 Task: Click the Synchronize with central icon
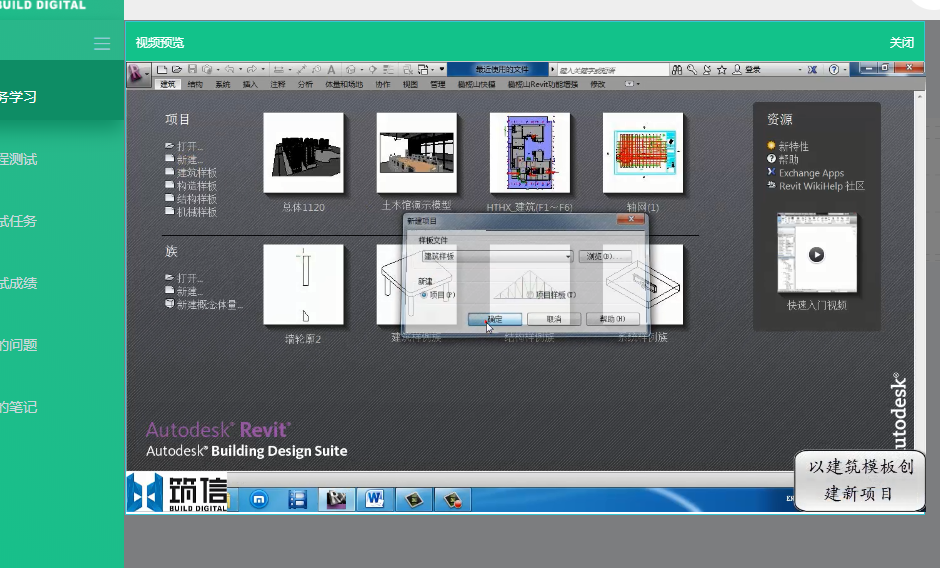pos(207,70)
